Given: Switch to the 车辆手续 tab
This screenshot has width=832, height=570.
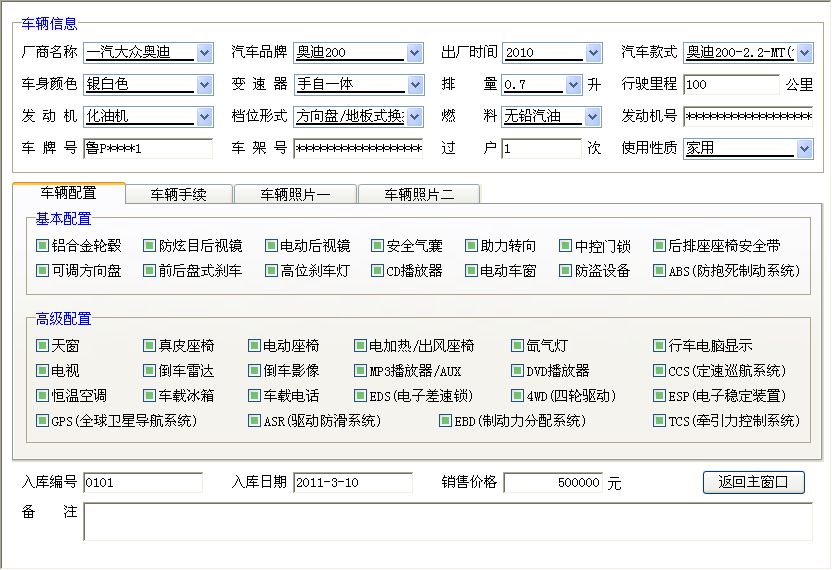Looking at the screenshot, I should click(179, 194).
